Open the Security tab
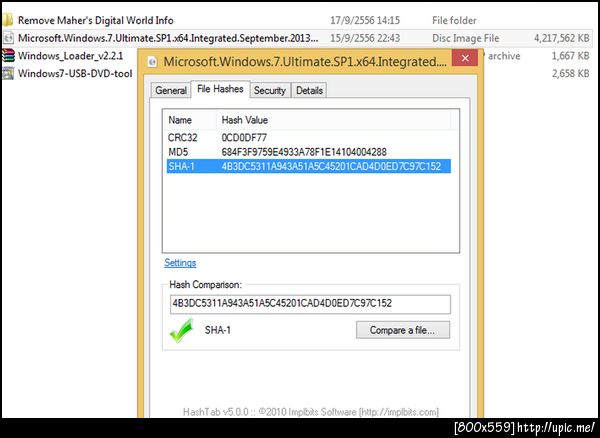Viewport: 600px width, 438px height. pos(270,91)
